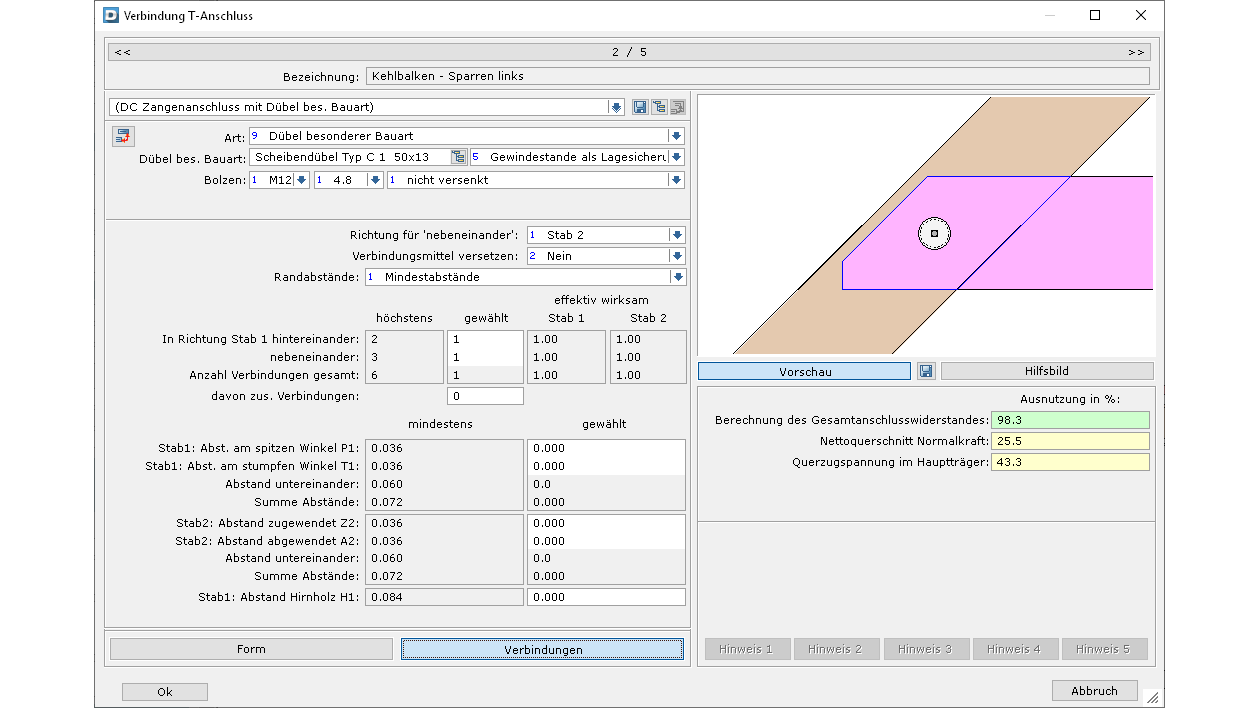The height and width of the screenshot is (708, 1259).
Task: Open the Bolzen M12 size dropdown
Action: point(300,180)
